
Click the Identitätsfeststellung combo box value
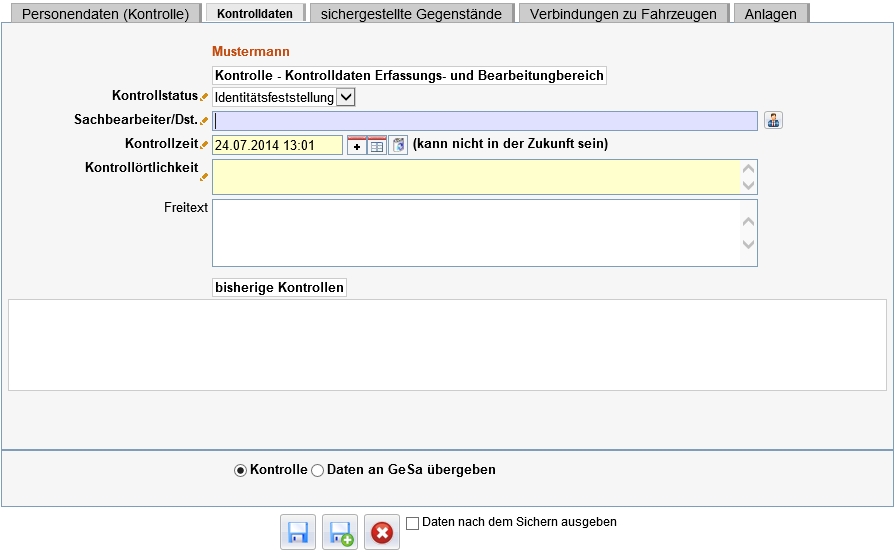274,97
